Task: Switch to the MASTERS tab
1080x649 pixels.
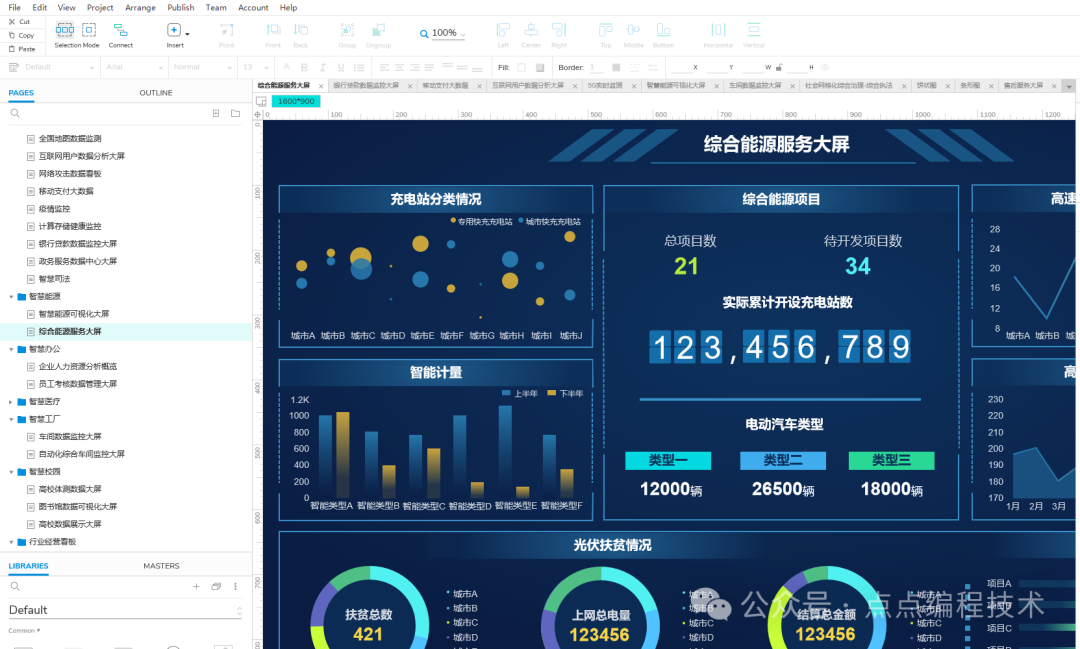Action: coord(161,566)
